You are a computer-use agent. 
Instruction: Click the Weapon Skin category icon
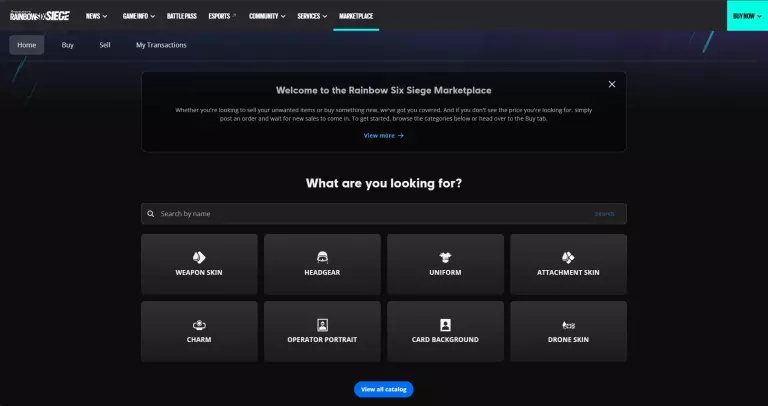point(199,257)
